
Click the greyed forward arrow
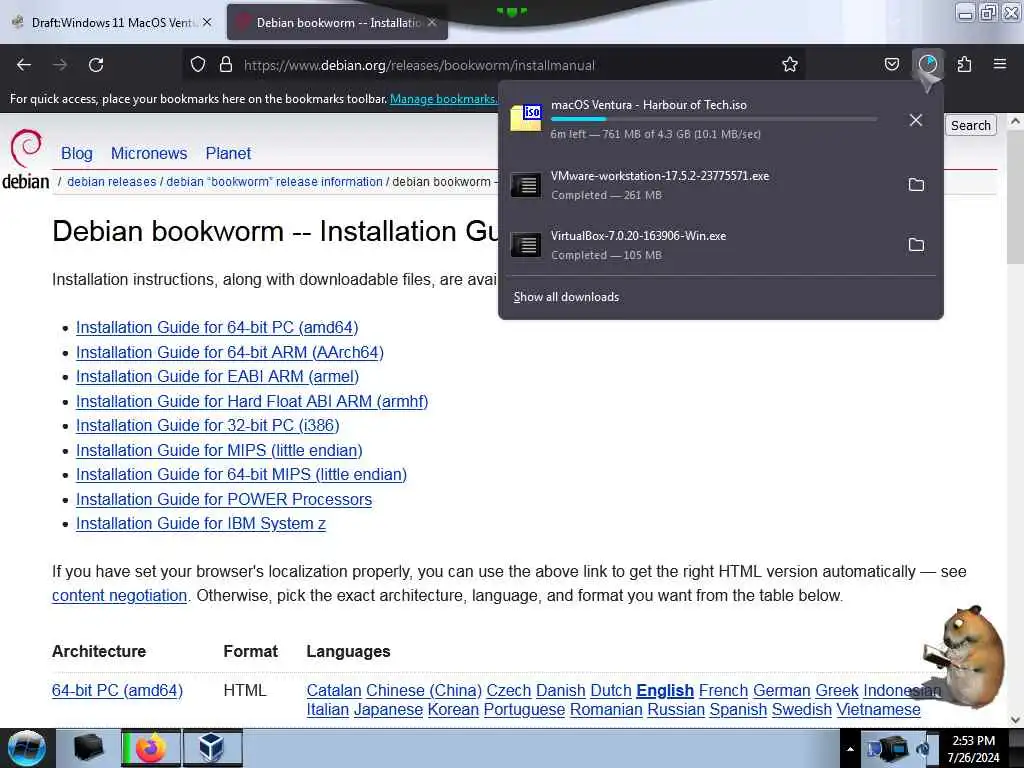pyautogui.click(x=60, y=65)
